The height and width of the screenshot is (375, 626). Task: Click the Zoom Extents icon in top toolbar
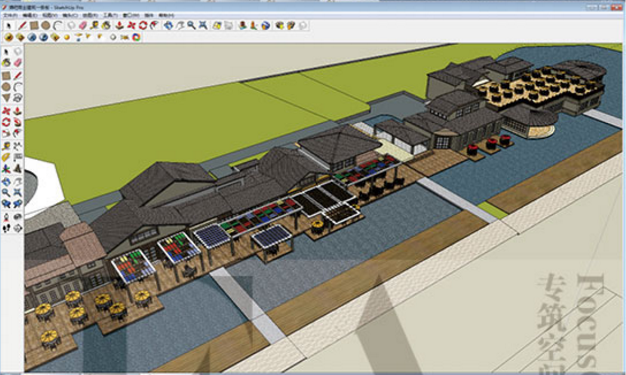click(203, 26)
